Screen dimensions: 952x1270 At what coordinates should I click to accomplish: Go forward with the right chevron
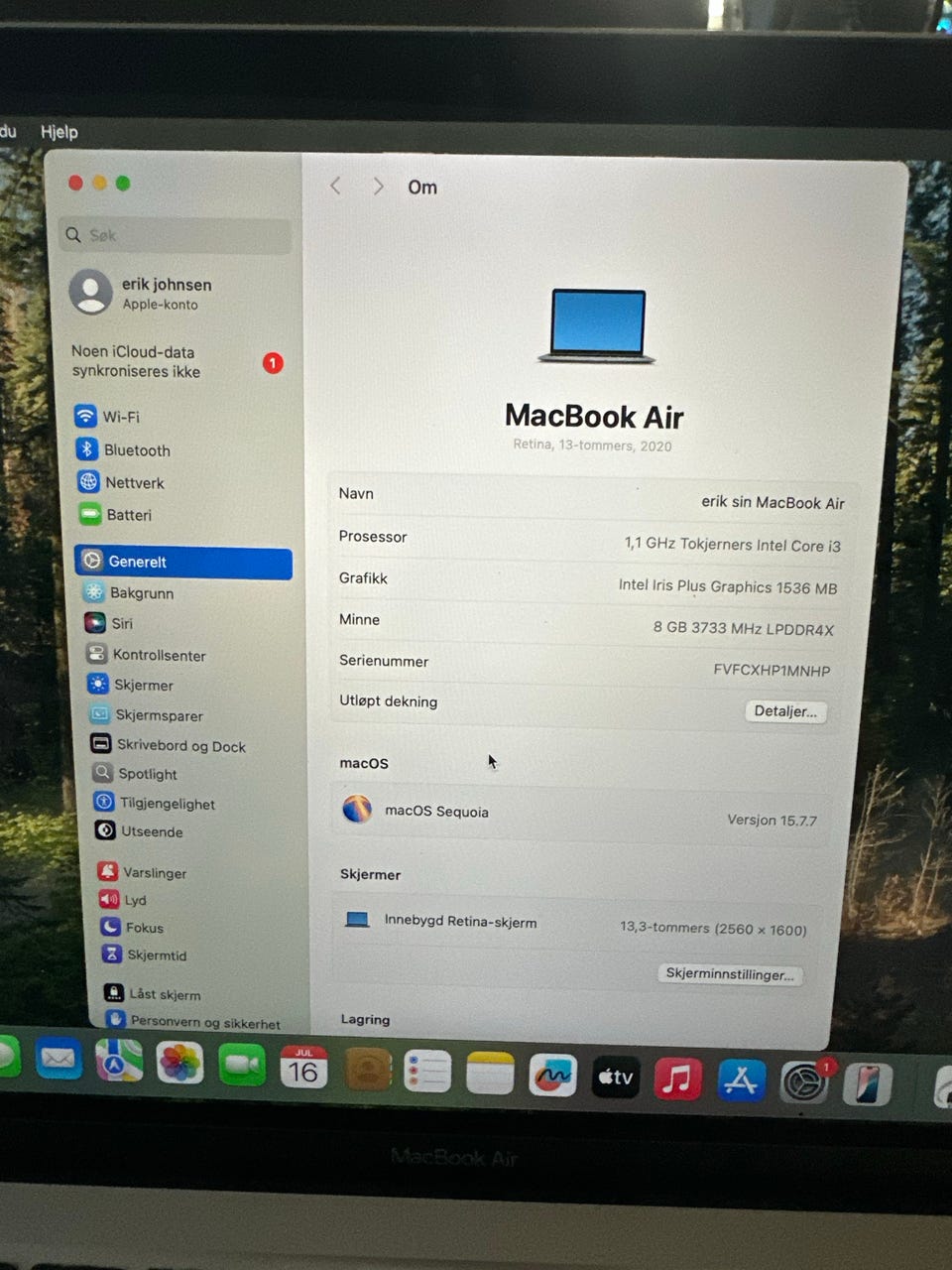click(378, 187)
